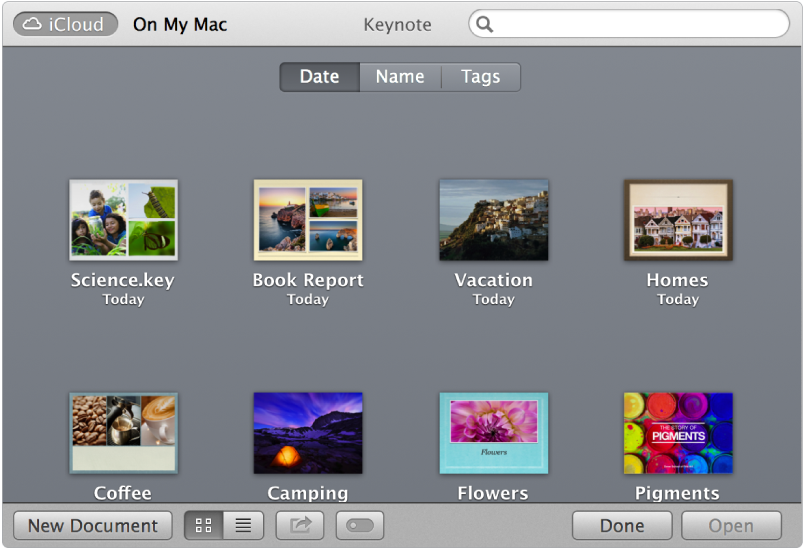Click the Camping file name label

click(307, 493)
